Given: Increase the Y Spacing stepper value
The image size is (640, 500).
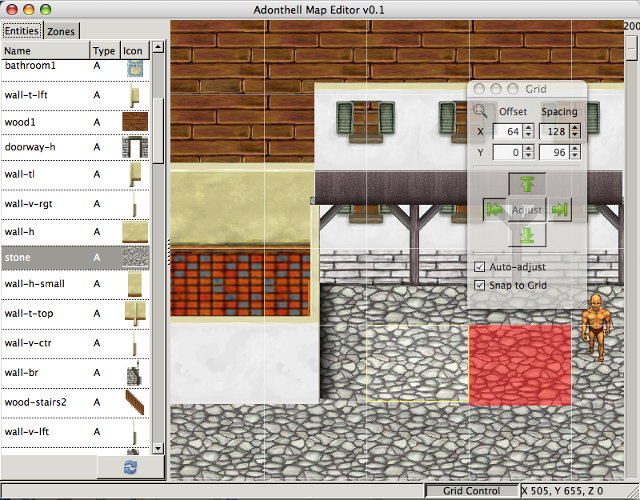Looking at the screenshot, I should [x=575, y=149].
